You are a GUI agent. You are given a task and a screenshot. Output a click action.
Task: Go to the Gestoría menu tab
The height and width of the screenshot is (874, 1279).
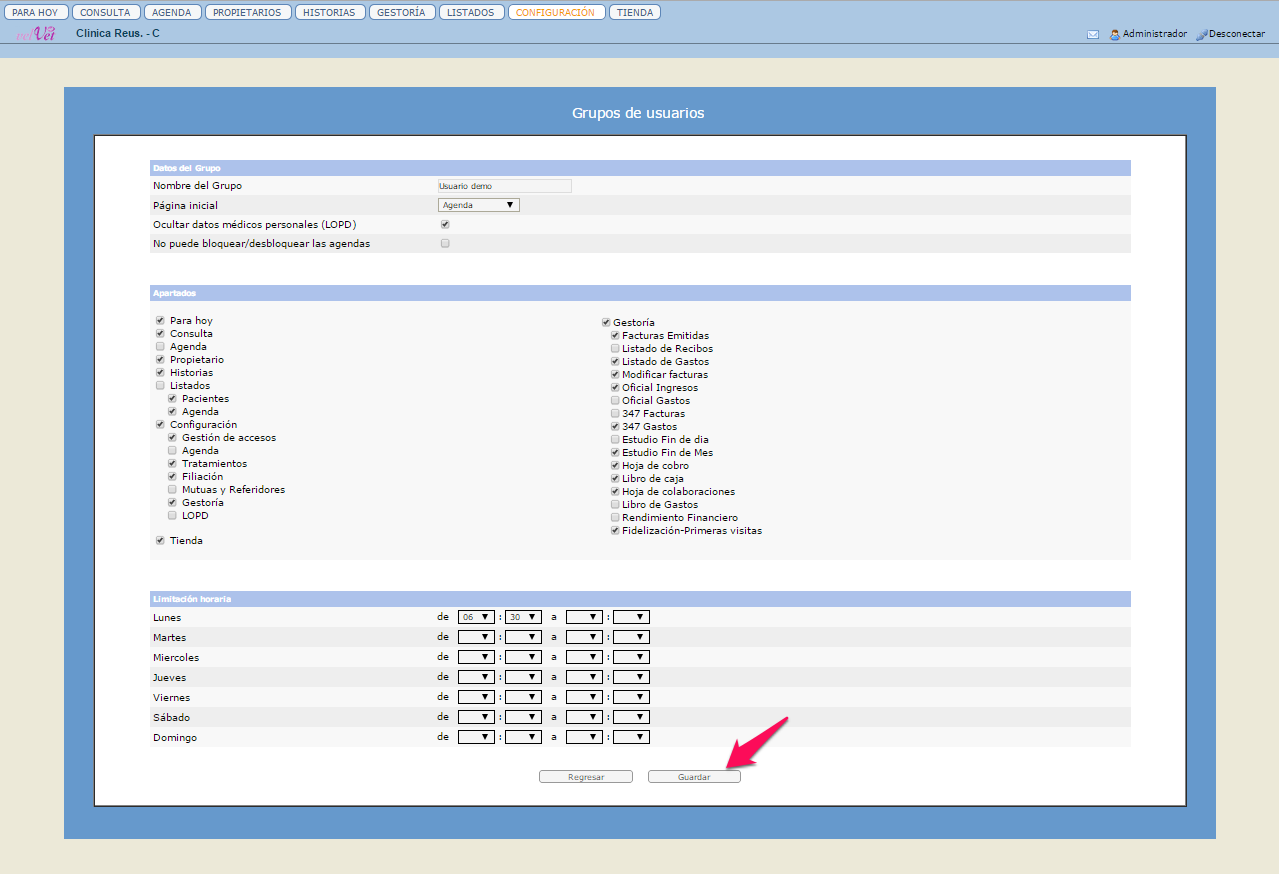[x=402, y=13]
